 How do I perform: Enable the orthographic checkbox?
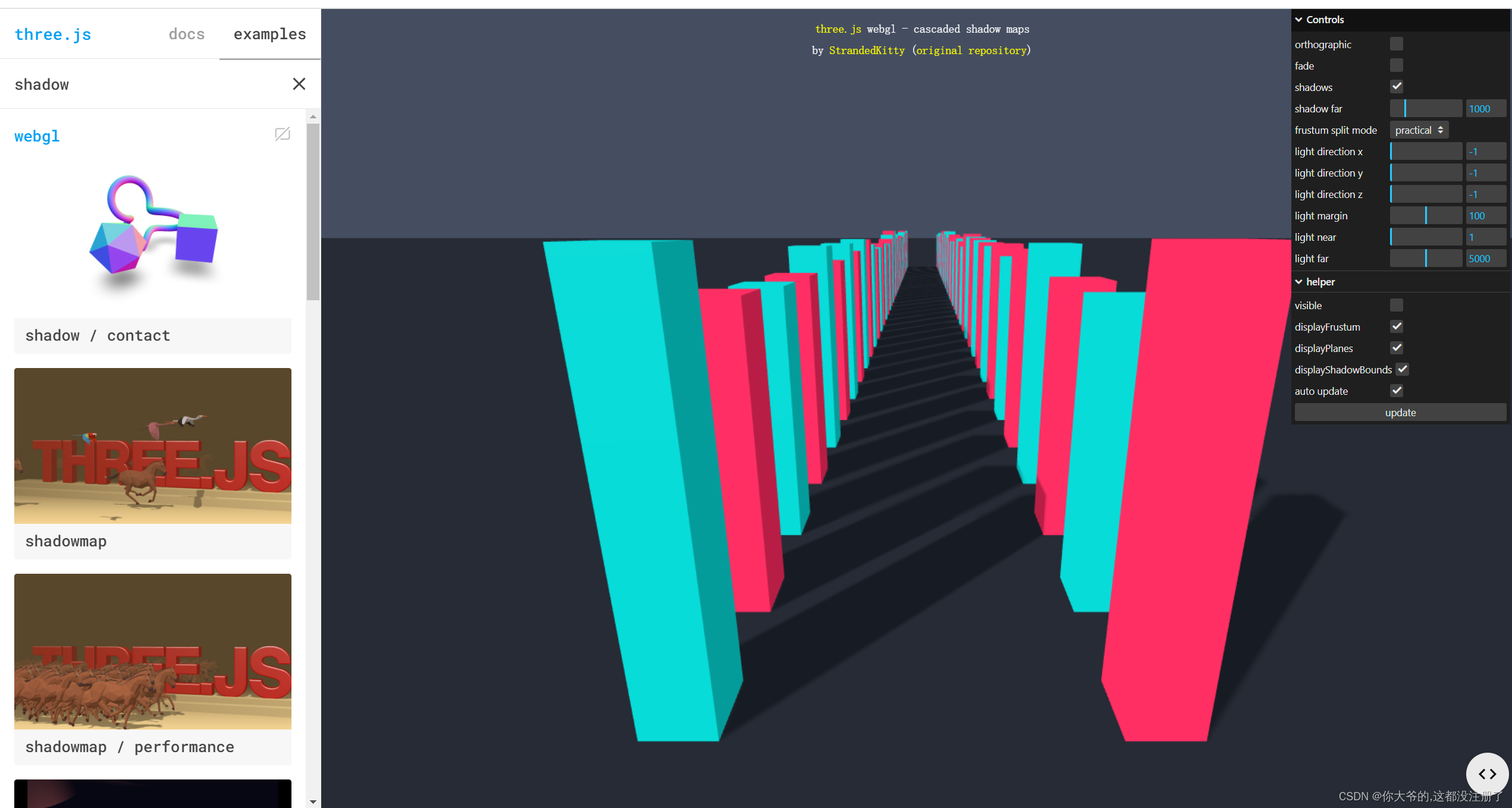click(1396, 44)
